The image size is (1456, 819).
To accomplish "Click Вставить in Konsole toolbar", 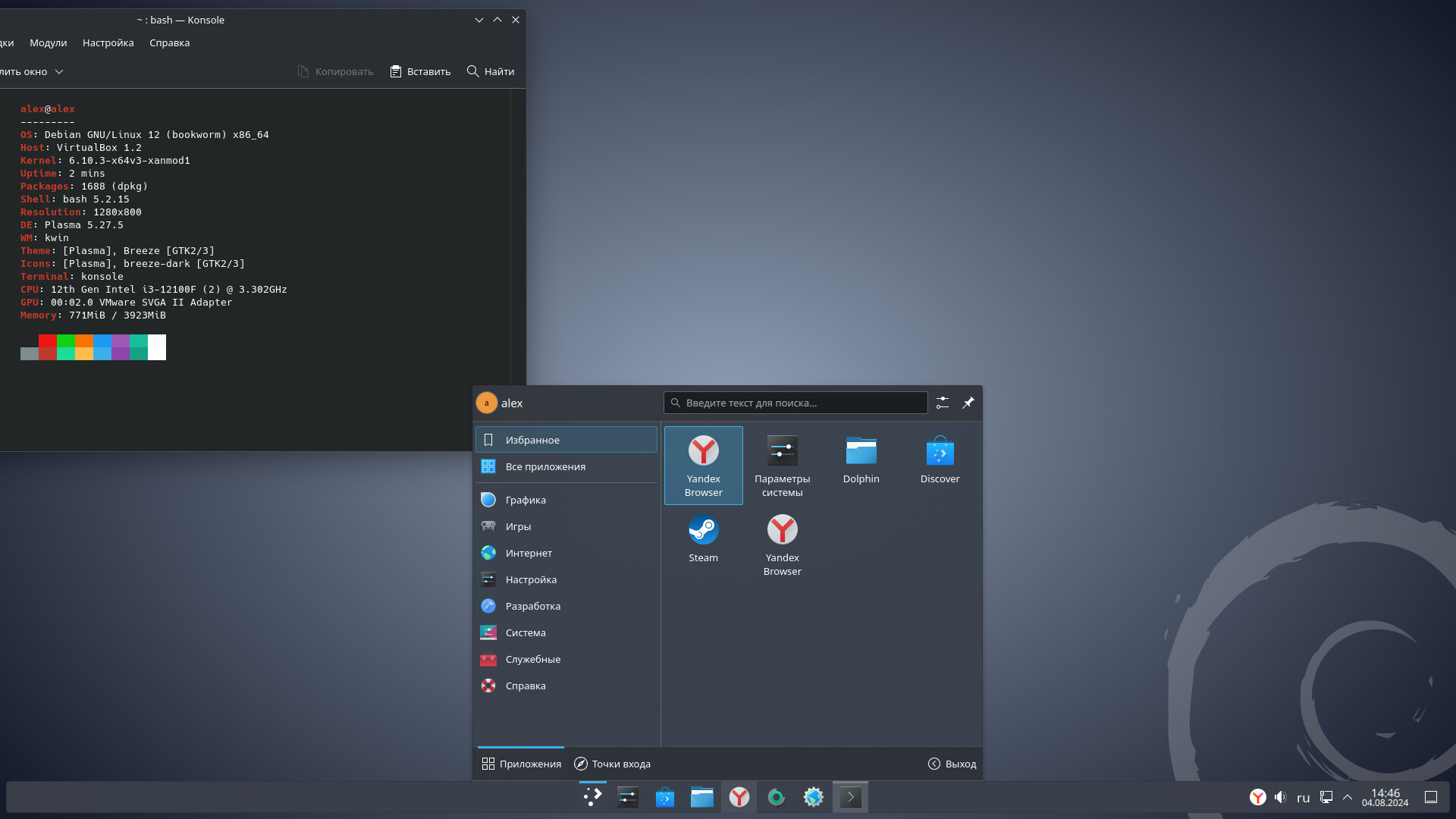I will (420, 71).
